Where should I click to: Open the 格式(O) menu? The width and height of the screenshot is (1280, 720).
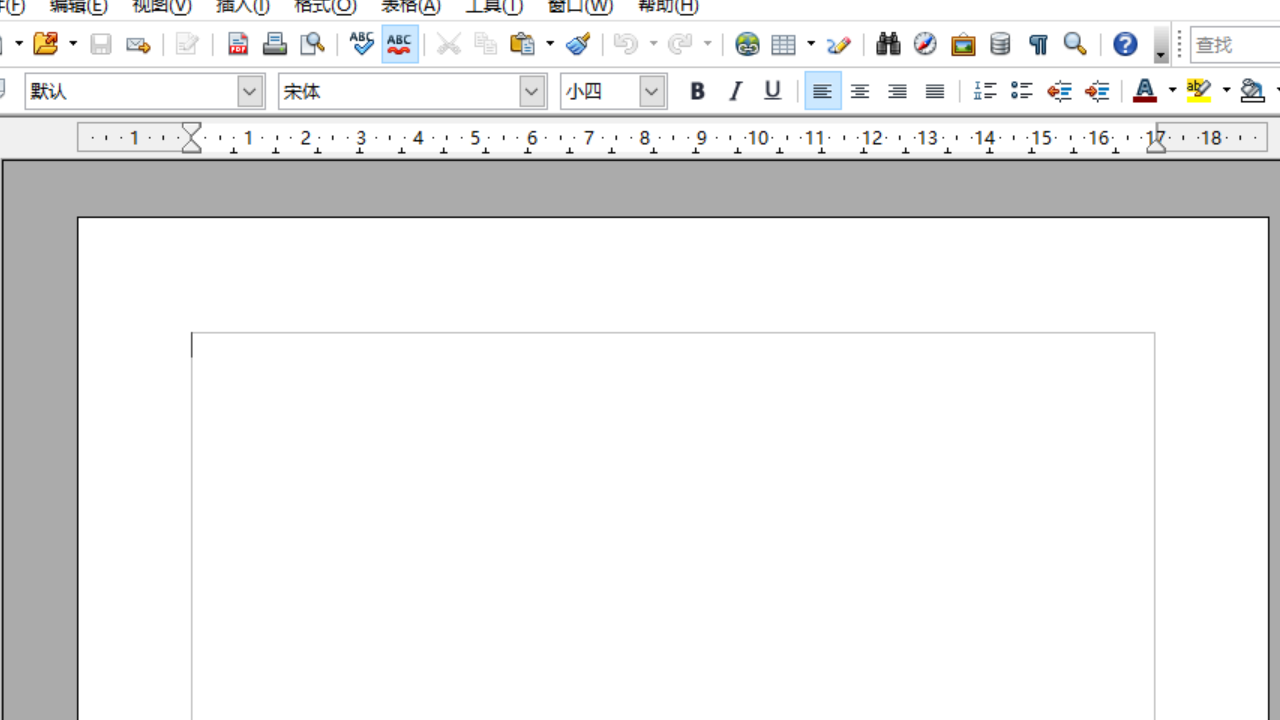(x=325, y=7)
